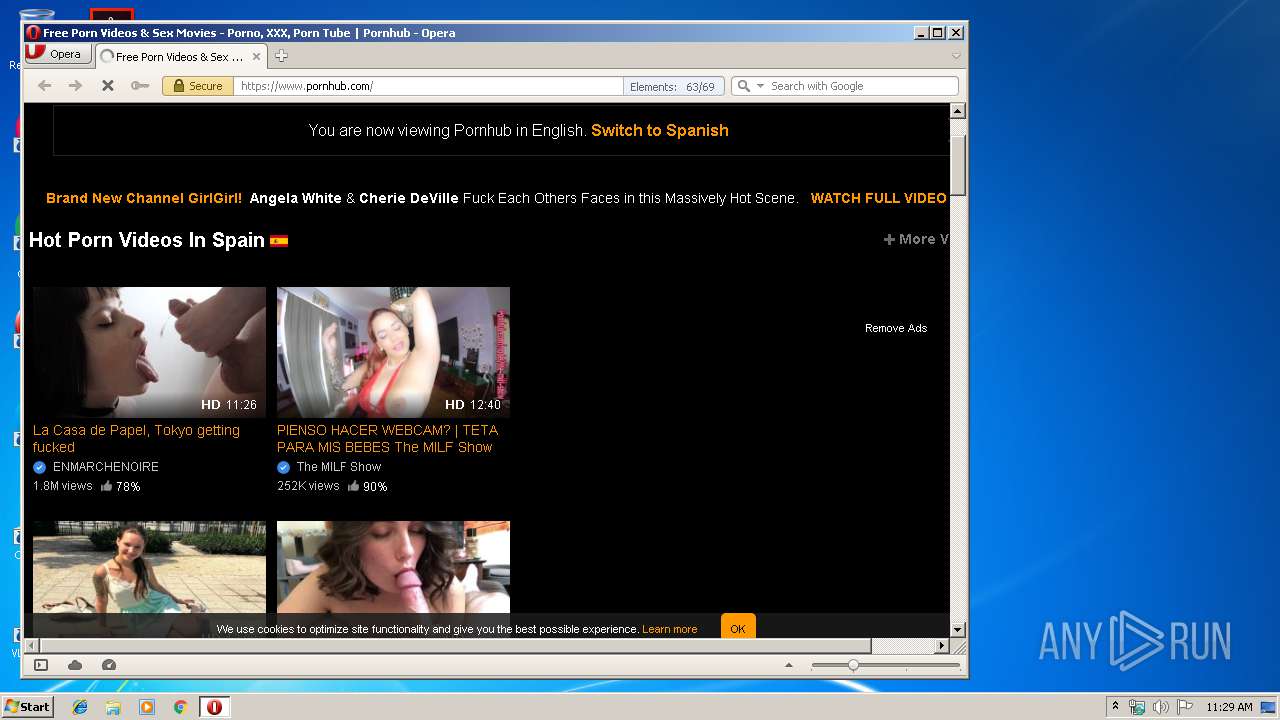Open the cookie notice Learn more link
This screenshot has height=720, width=1280.
[x=669, y=629]
